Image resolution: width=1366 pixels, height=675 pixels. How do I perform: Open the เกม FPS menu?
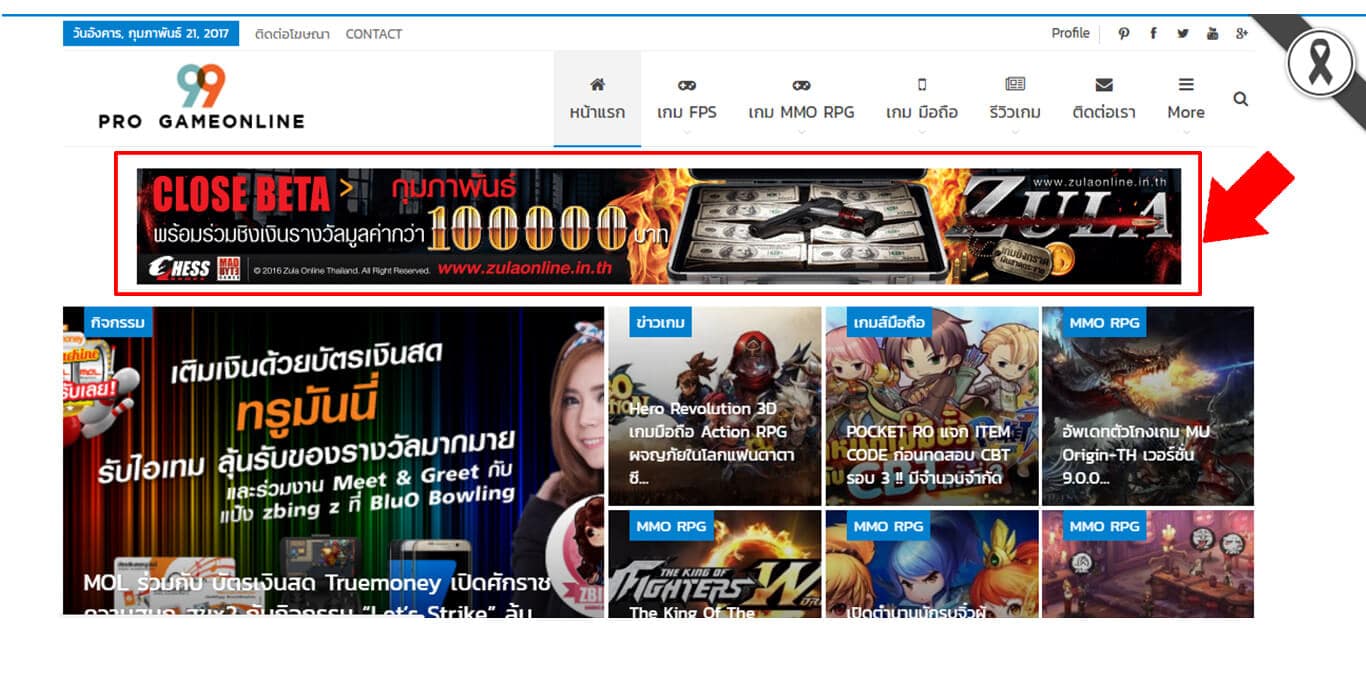pos(687,99)
